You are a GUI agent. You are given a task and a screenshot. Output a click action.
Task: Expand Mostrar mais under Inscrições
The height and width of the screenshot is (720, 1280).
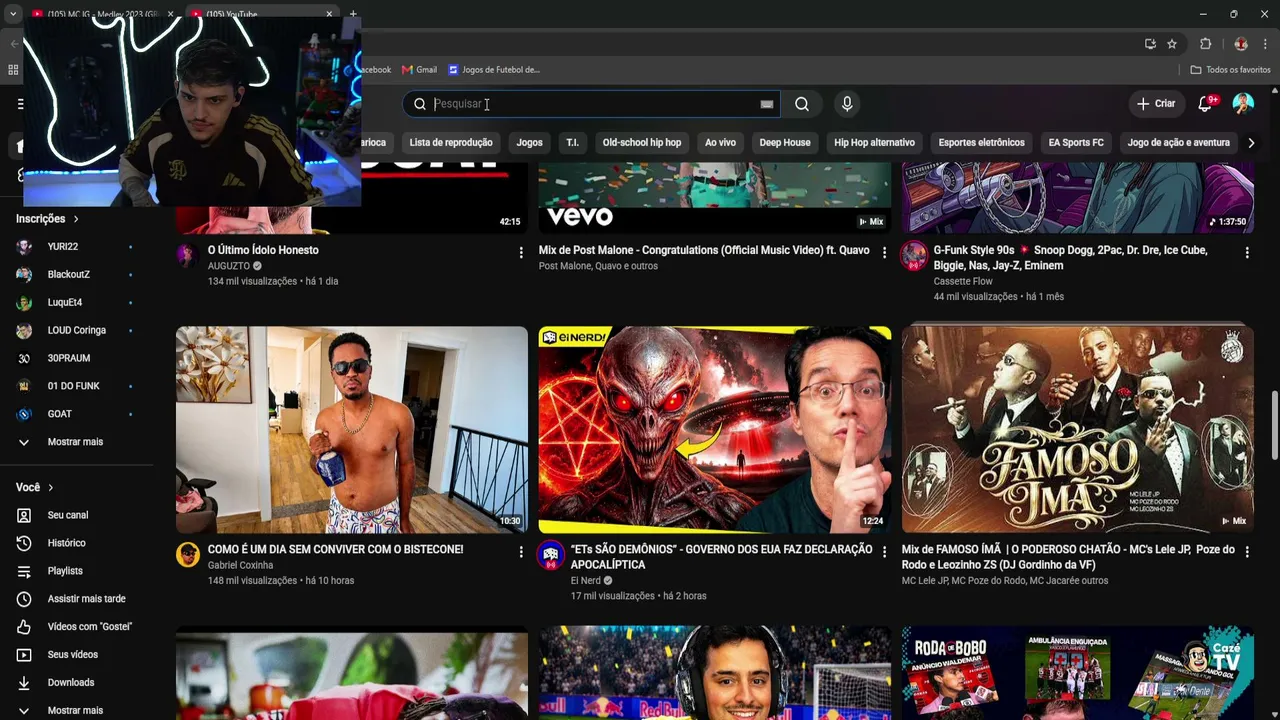click(76, 442)
